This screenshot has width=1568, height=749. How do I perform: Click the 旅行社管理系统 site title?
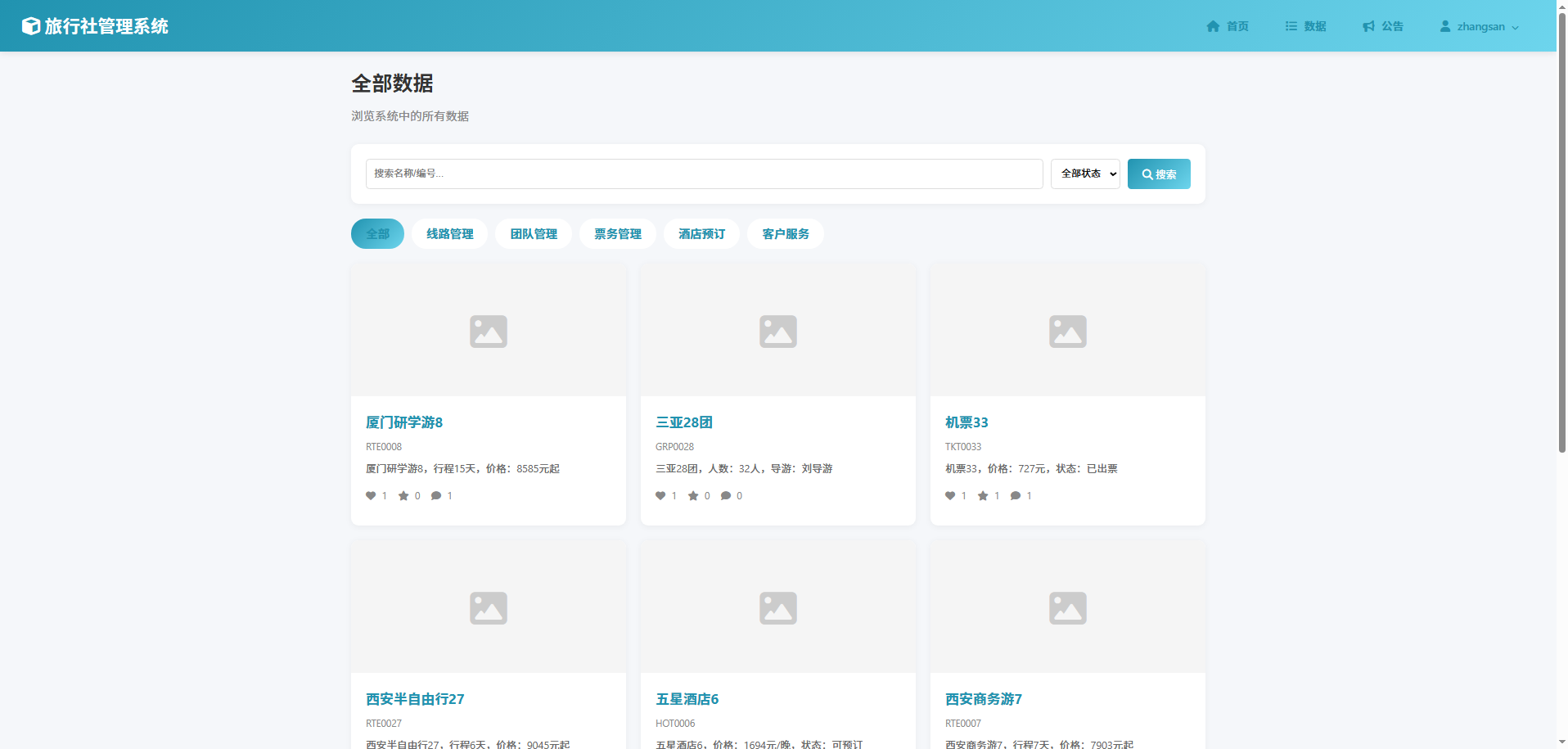point(106,26)
